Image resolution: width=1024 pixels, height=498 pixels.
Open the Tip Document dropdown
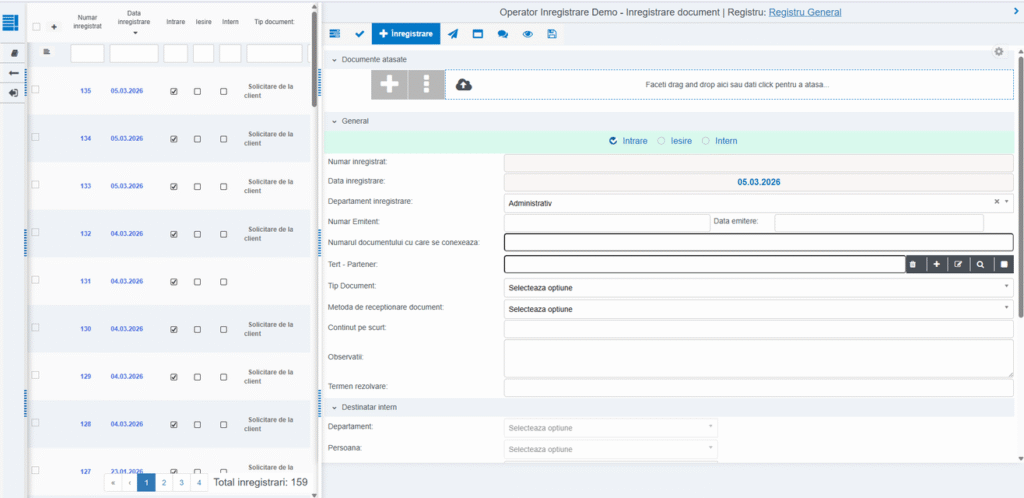[x=758, y=287]
